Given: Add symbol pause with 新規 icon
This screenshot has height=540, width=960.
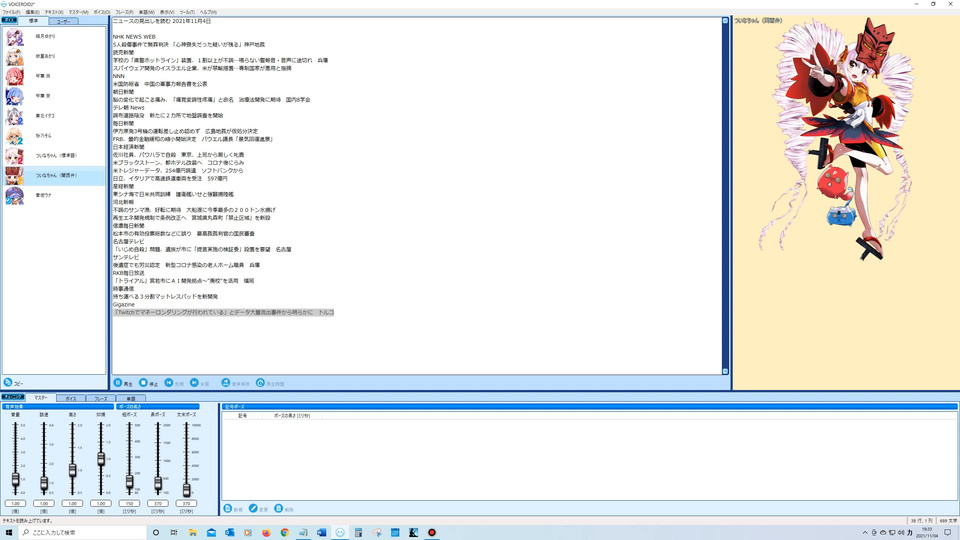Looking at the screenshot, I should [x=228, y=508].
